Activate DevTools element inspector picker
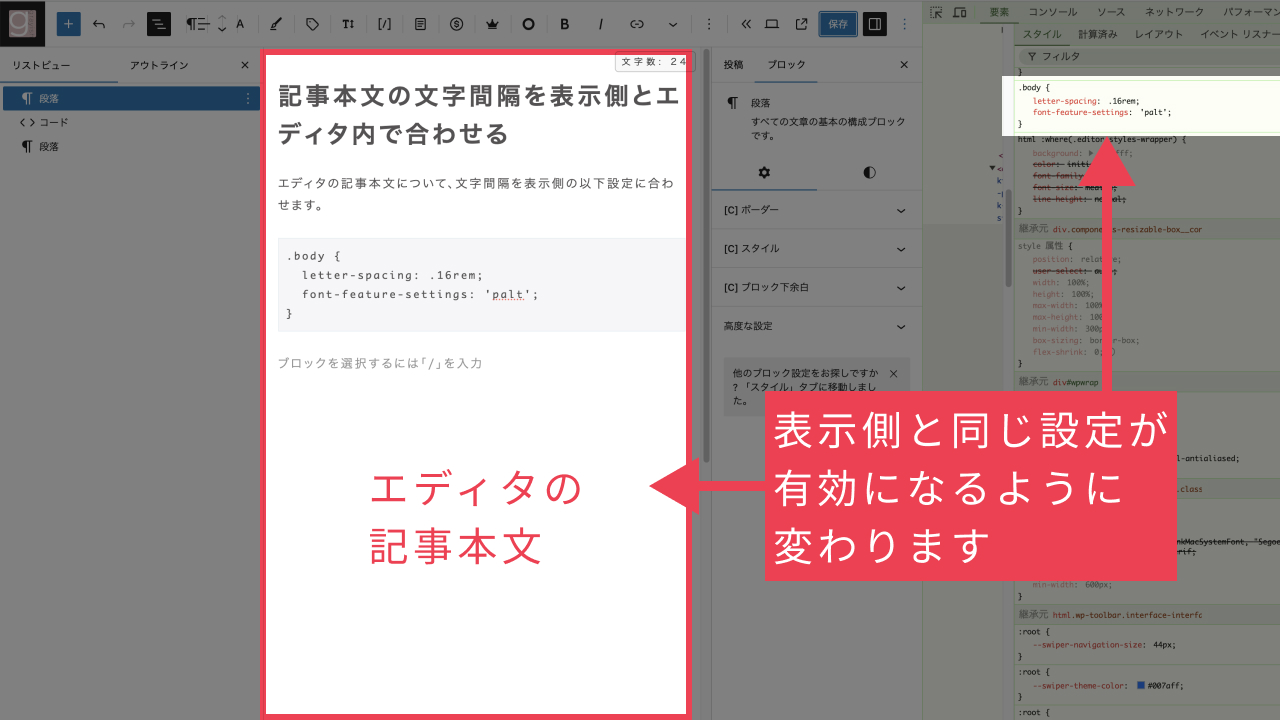 [x=936, y=12]
